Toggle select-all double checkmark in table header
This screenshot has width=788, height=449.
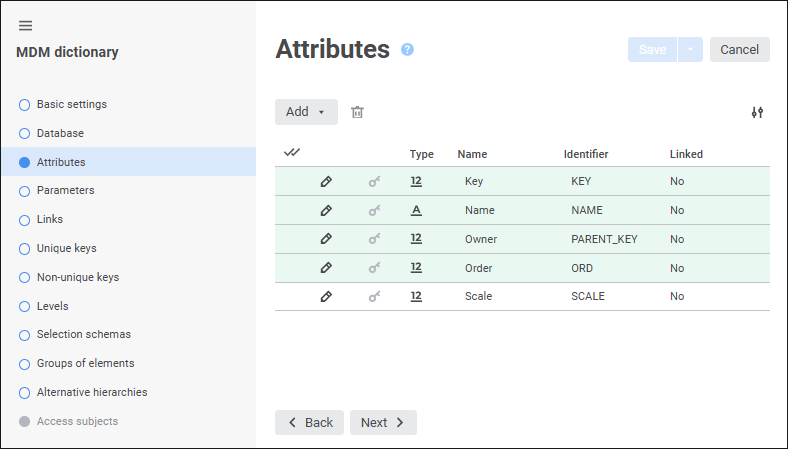pyautogui.click(x=292, y=153)
